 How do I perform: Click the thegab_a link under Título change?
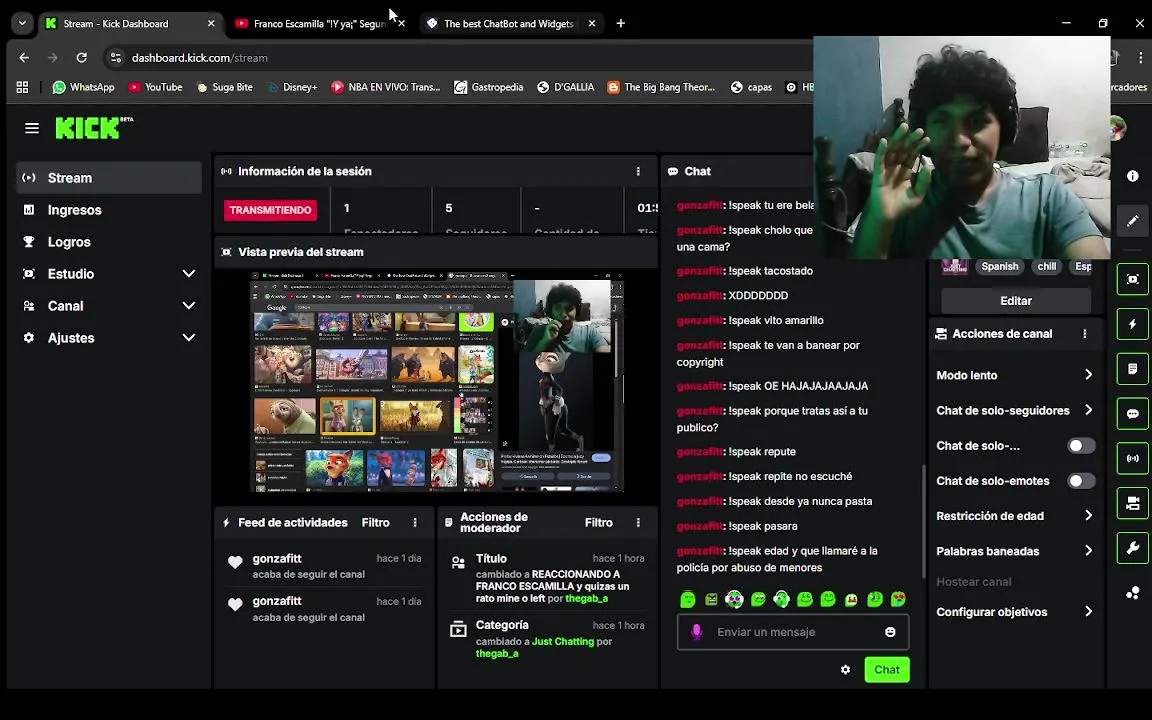coord(586,599)
